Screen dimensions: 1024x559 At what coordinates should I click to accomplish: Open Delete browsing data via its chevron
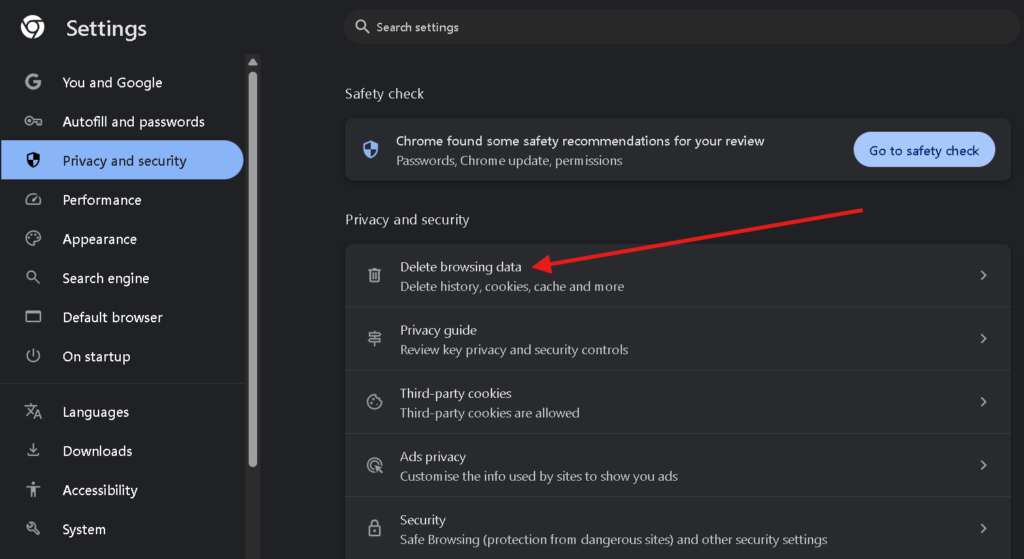(983, 275)
